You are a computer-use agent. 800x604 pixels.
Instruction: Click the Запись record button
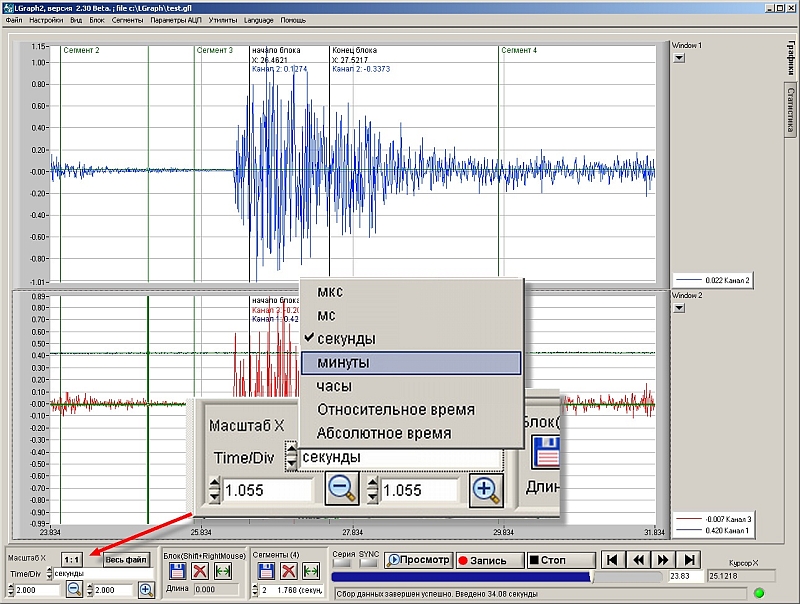click(489, 560)
